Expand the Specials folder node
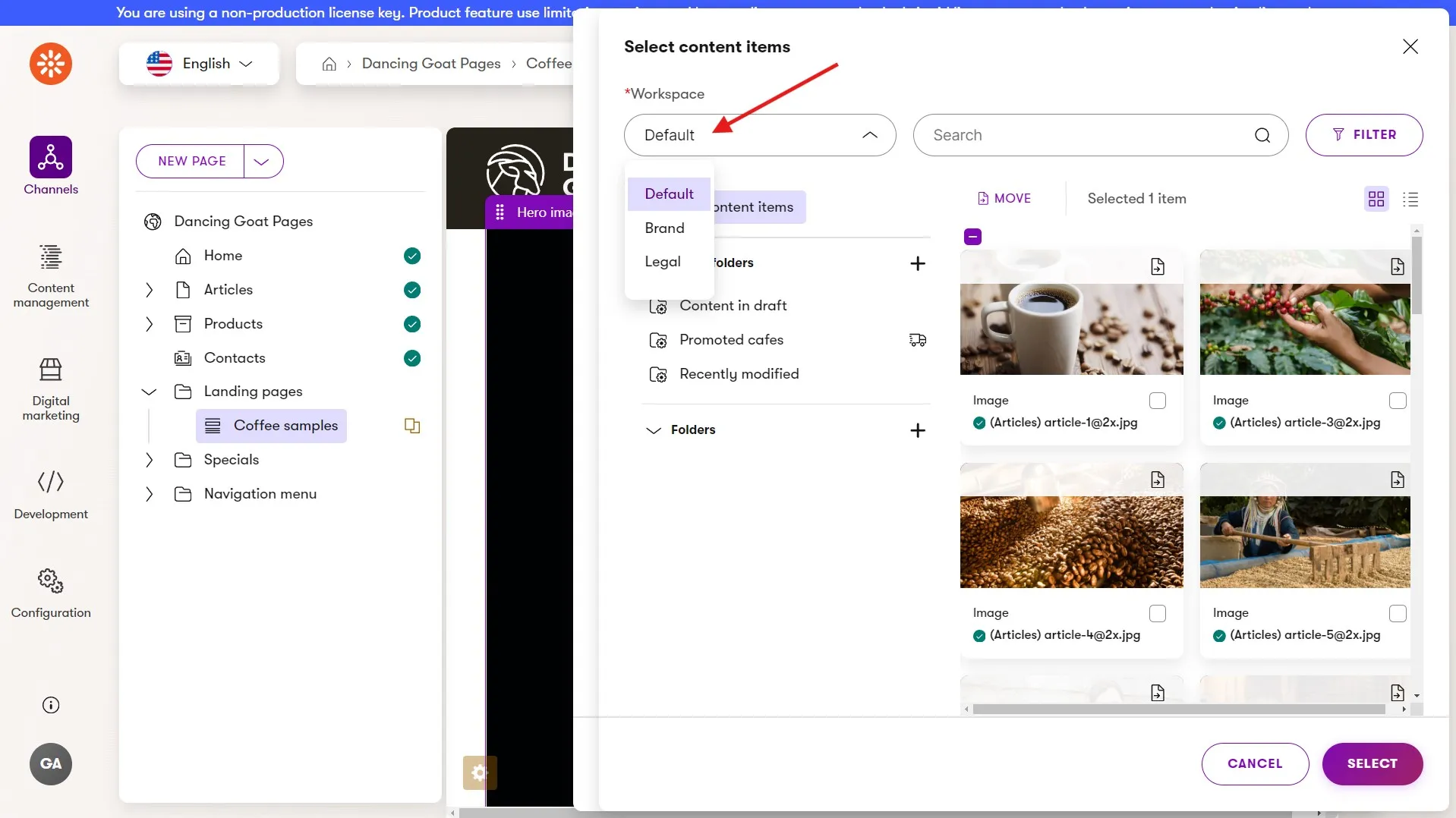 tap(149, 460)
